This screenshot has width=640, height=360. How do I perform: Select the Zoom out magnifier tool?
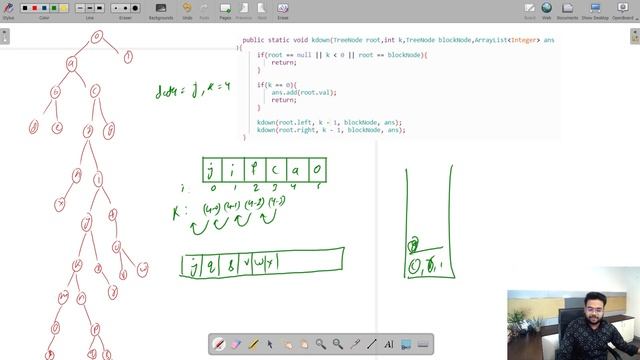coord(338,344)
